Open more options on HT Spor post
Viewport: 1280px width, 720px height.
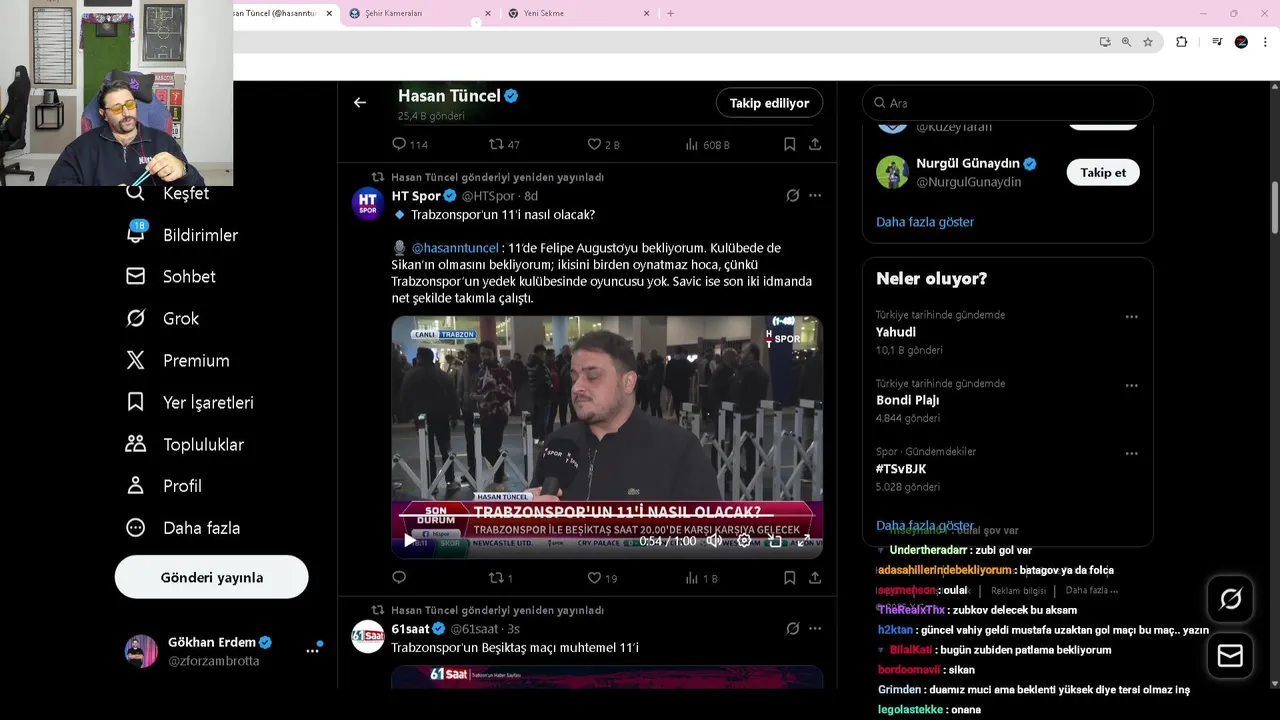(x=815, y=196)
